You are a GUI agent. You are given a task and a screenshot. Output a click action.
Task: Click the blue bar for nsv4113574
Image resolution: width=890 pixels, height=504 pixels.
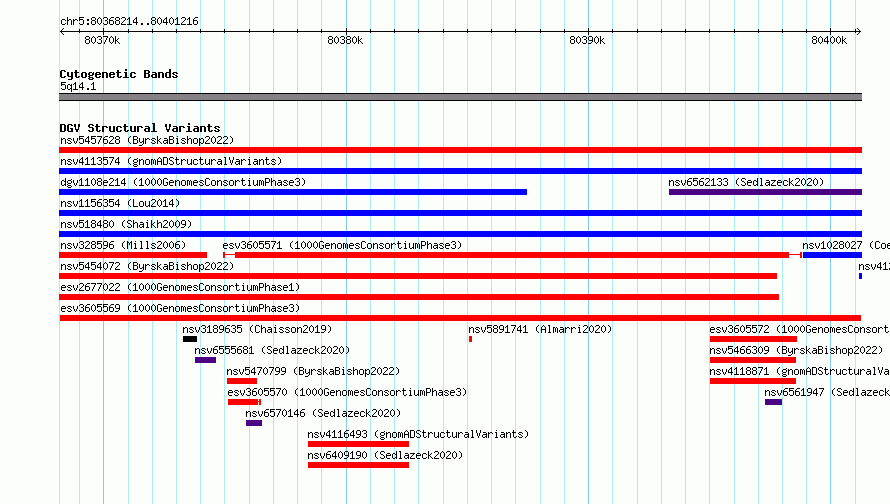460,171
